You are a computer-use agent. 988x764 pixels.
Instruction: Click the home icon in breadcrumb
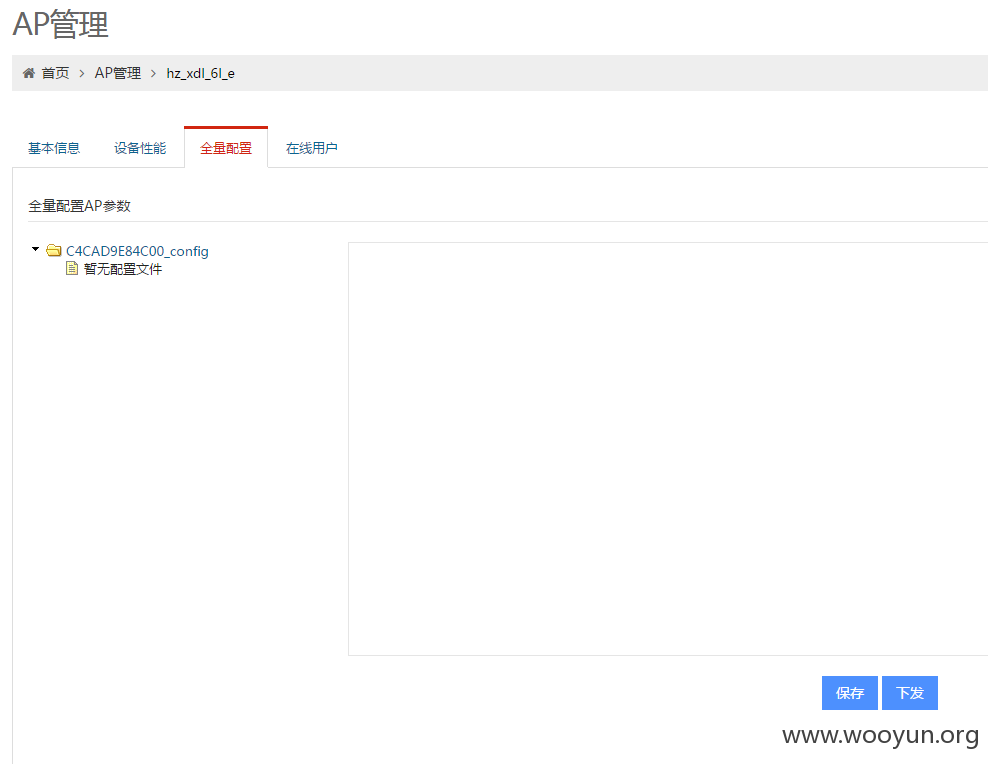pos(28,73)
